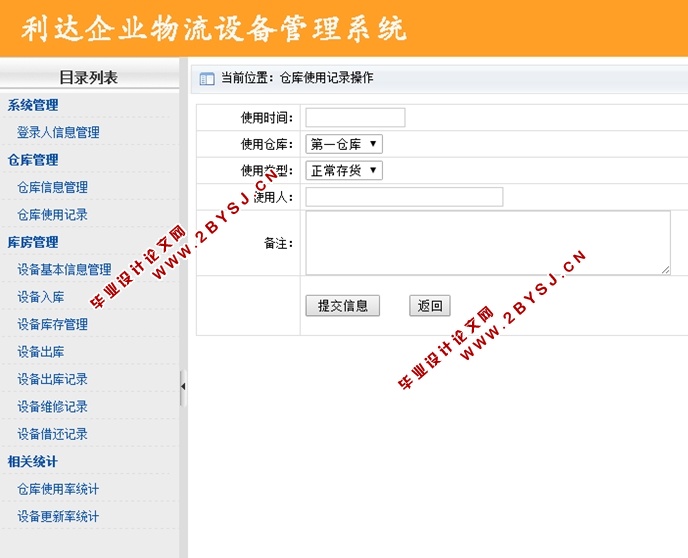The height and width of the screenshot is (558, 688).
Task: Click the 使用时间 field label
Action: [x=266, y=118]
